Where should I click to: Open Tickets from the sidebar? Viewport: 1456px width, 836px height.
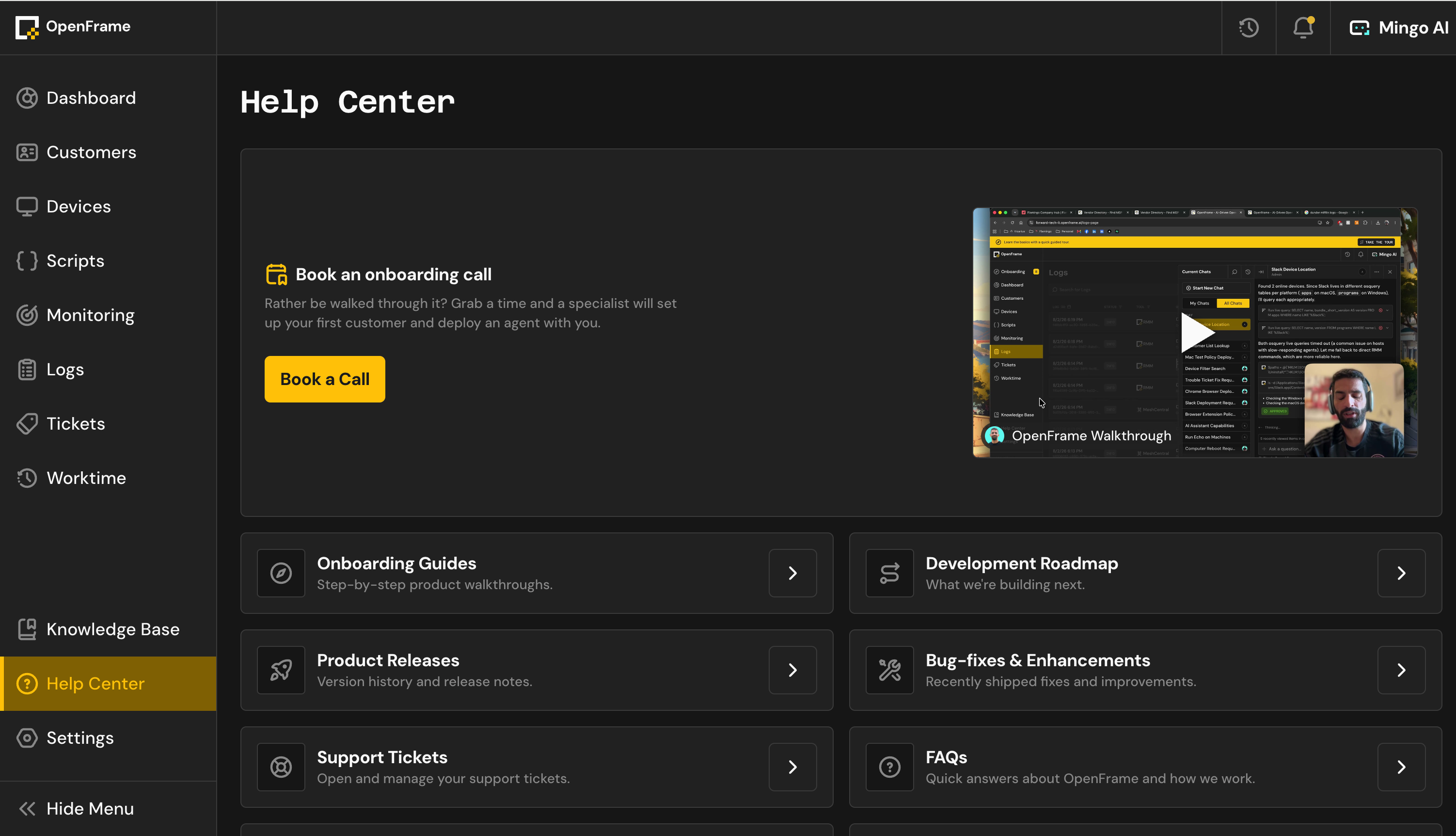pyautogui.click(x=108, y=424)
